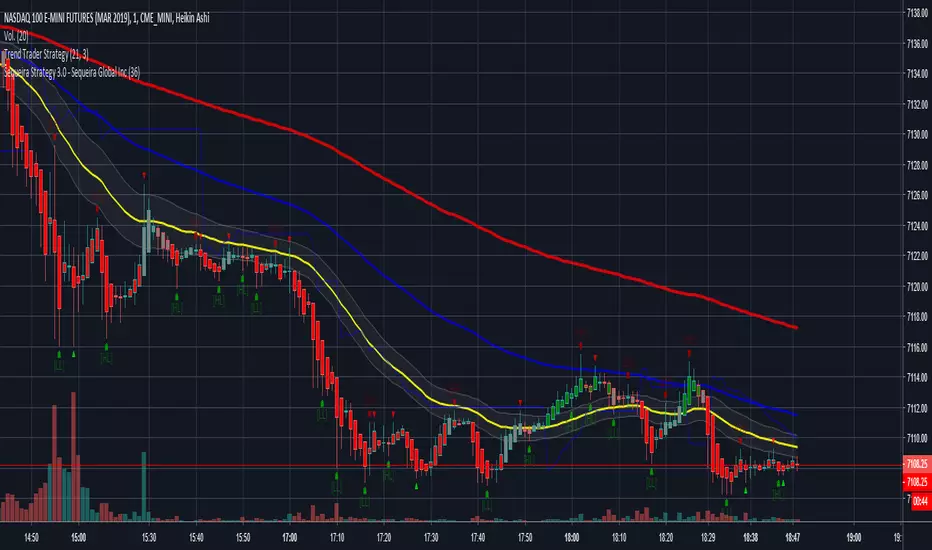The height and width of the screenshot is (550, 932).
Task: Click the 17:00 time axis label
Action: point(290,538)
